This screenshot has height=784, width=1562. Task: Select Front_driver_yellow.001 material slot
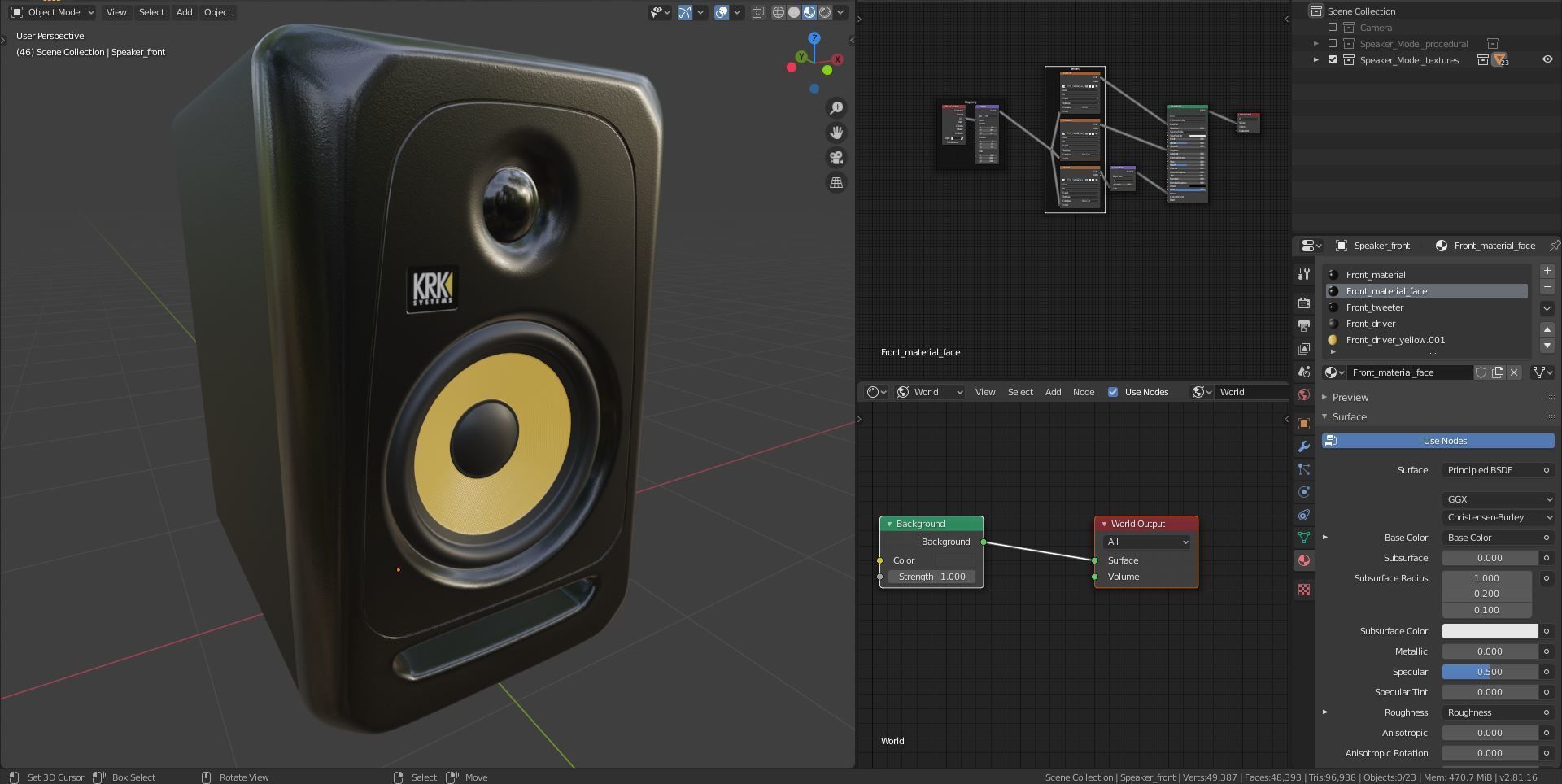(x=1425, y=340)
